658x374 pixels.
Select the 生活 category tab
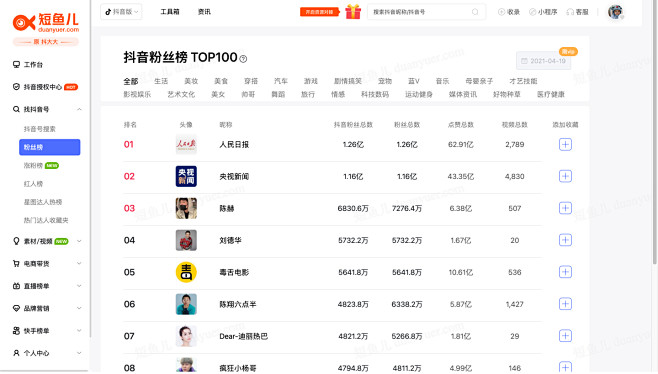tap(161, 81)
